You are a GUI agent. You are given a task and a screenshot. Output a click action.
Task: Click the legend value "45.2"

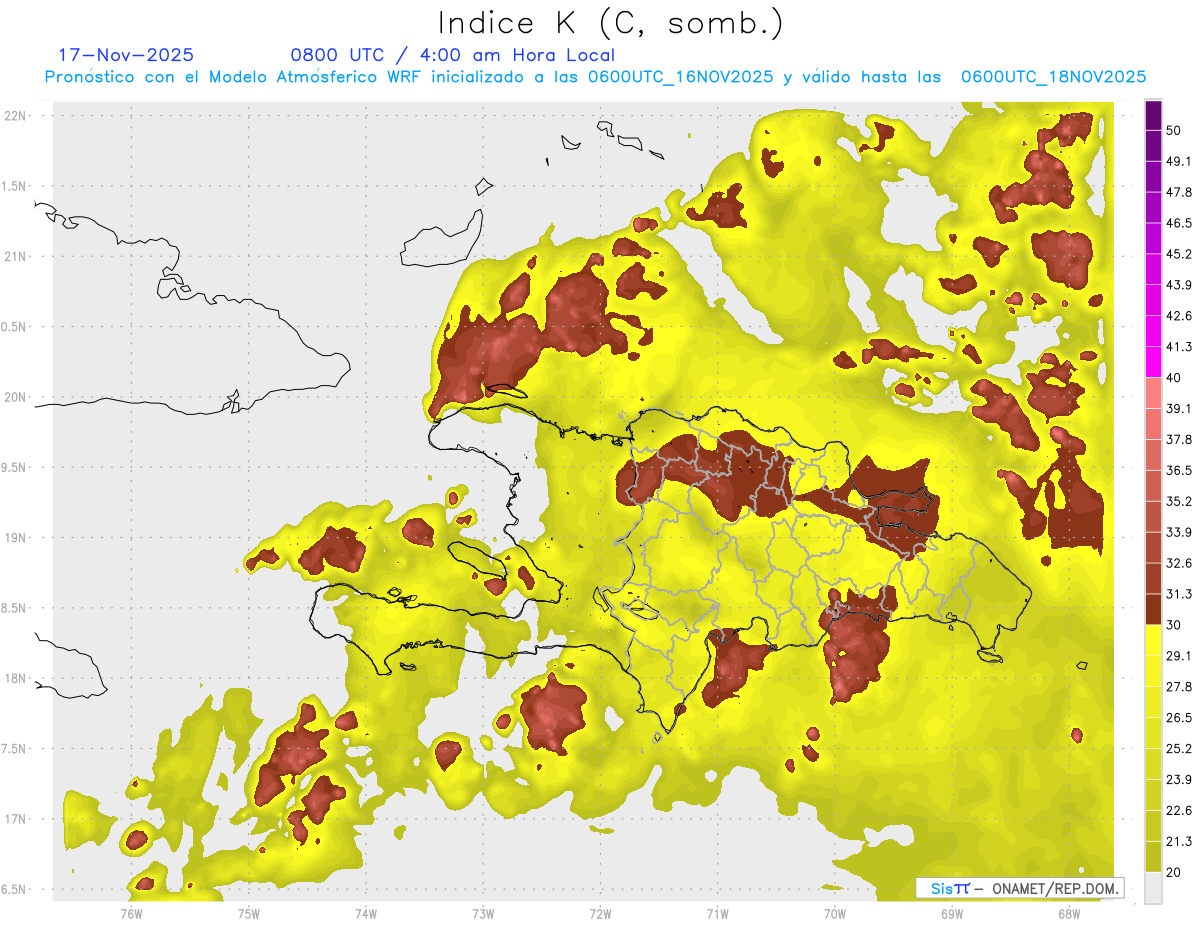click(1178, 254)
